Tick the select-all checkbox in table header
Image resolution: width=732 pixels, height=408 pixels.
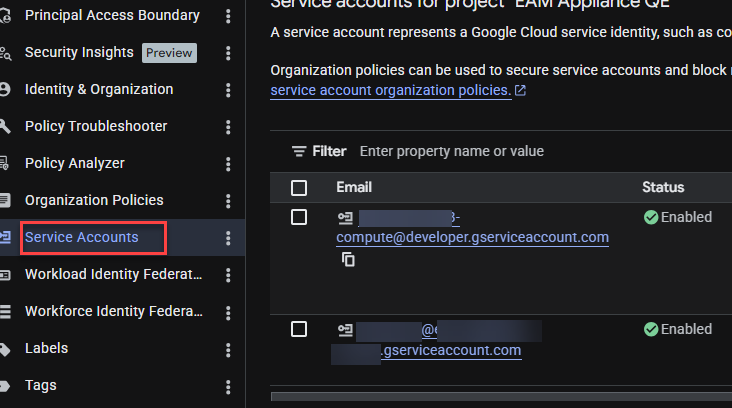[299, 188]
